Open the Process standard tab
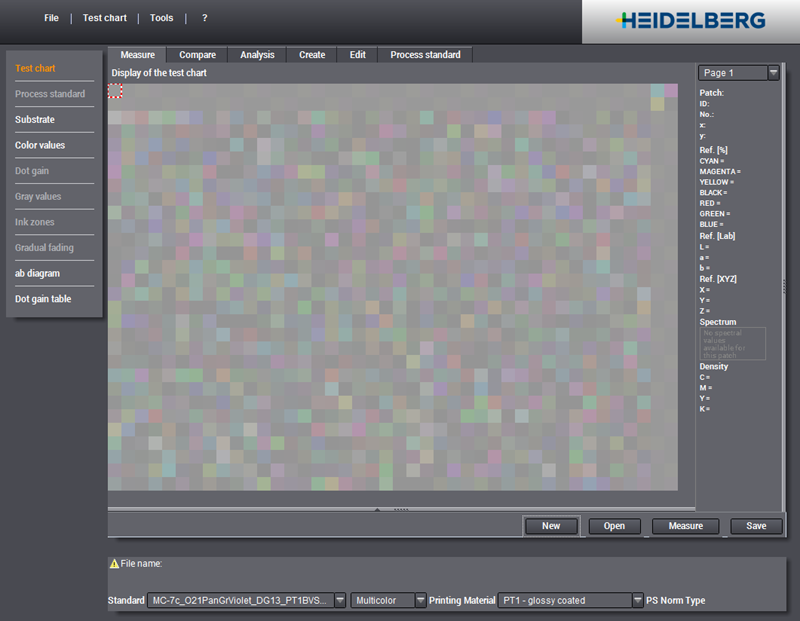Screen dimensions: 800x621 (x=424, y=55)
